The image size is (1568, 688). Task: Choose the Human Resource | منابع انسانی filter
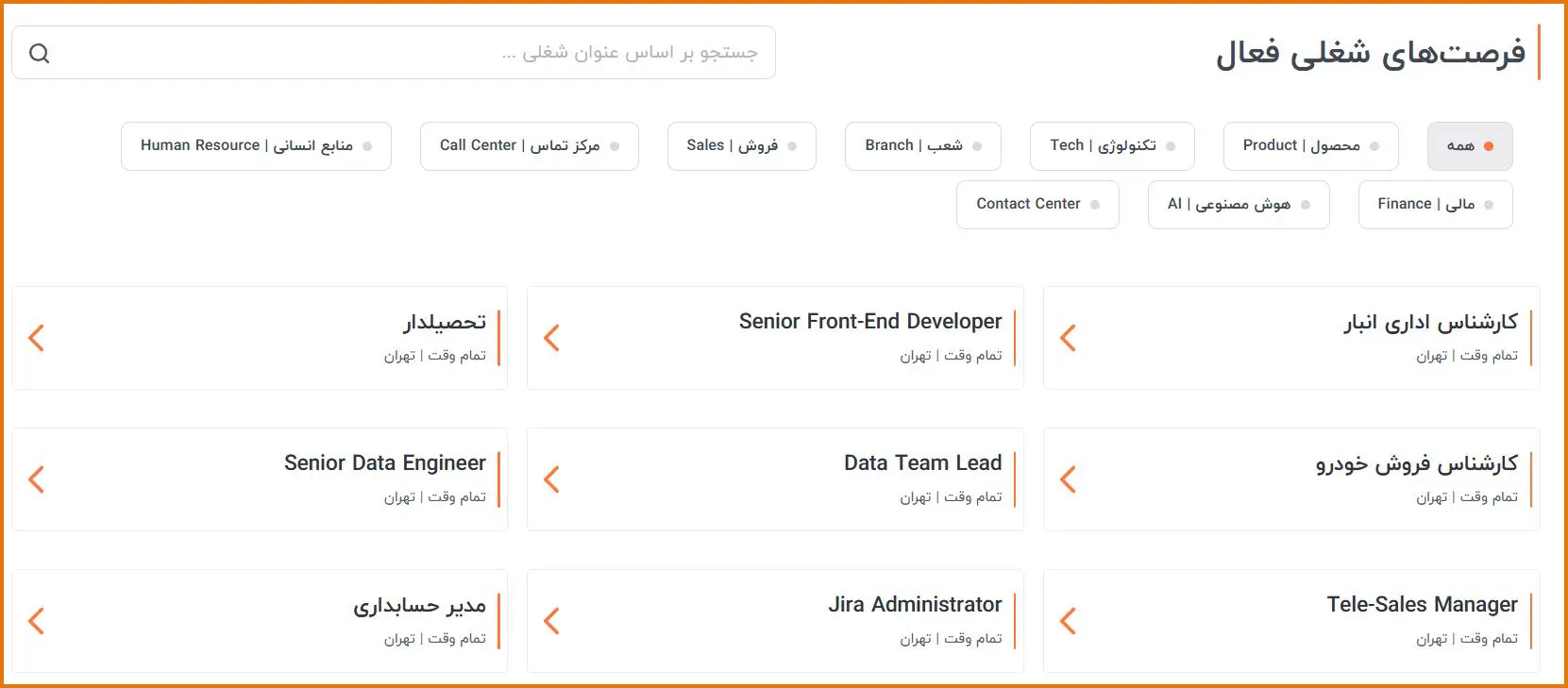coord(256,146)
